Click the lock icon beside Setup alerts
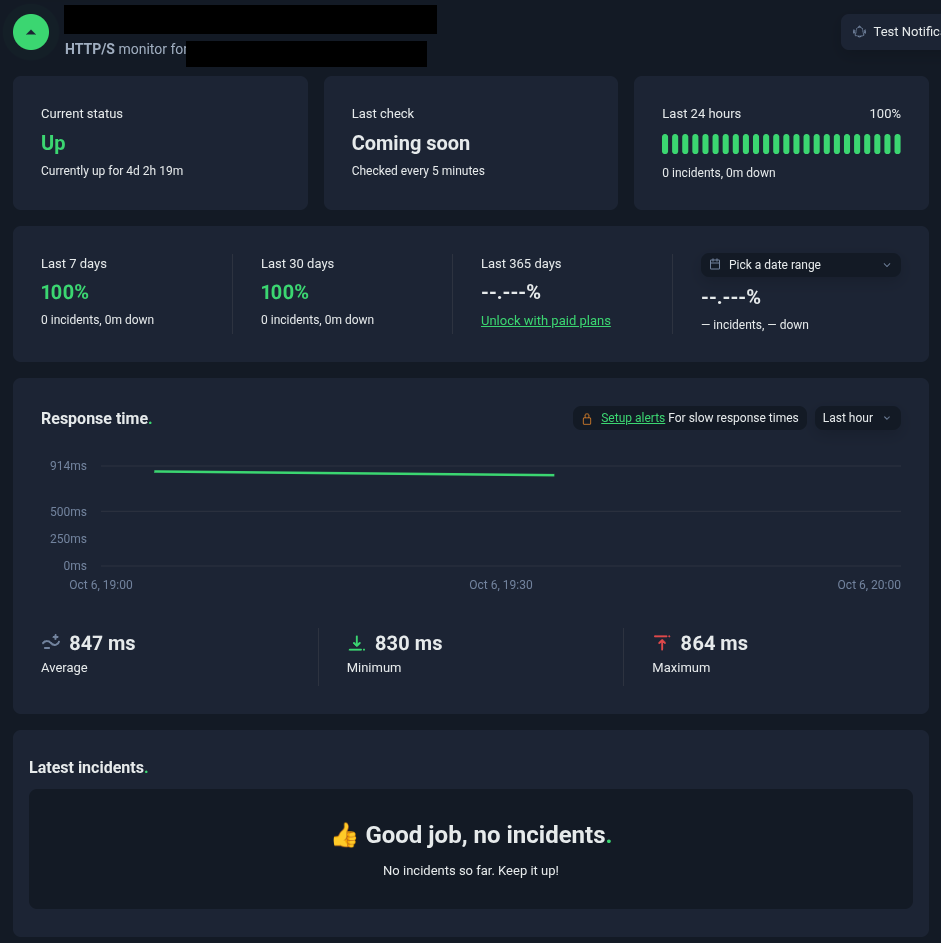941x943 pixels. point(587,418)
